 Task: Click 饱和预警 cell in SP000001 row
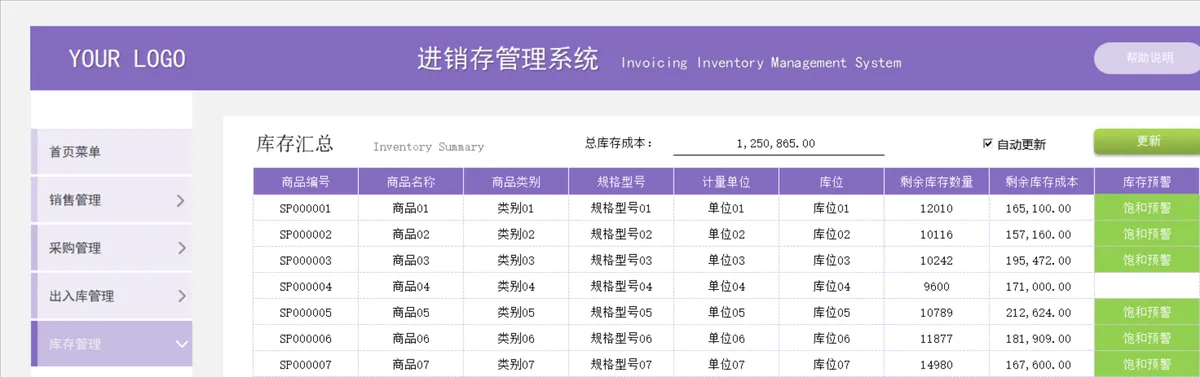click(1147, 208)
